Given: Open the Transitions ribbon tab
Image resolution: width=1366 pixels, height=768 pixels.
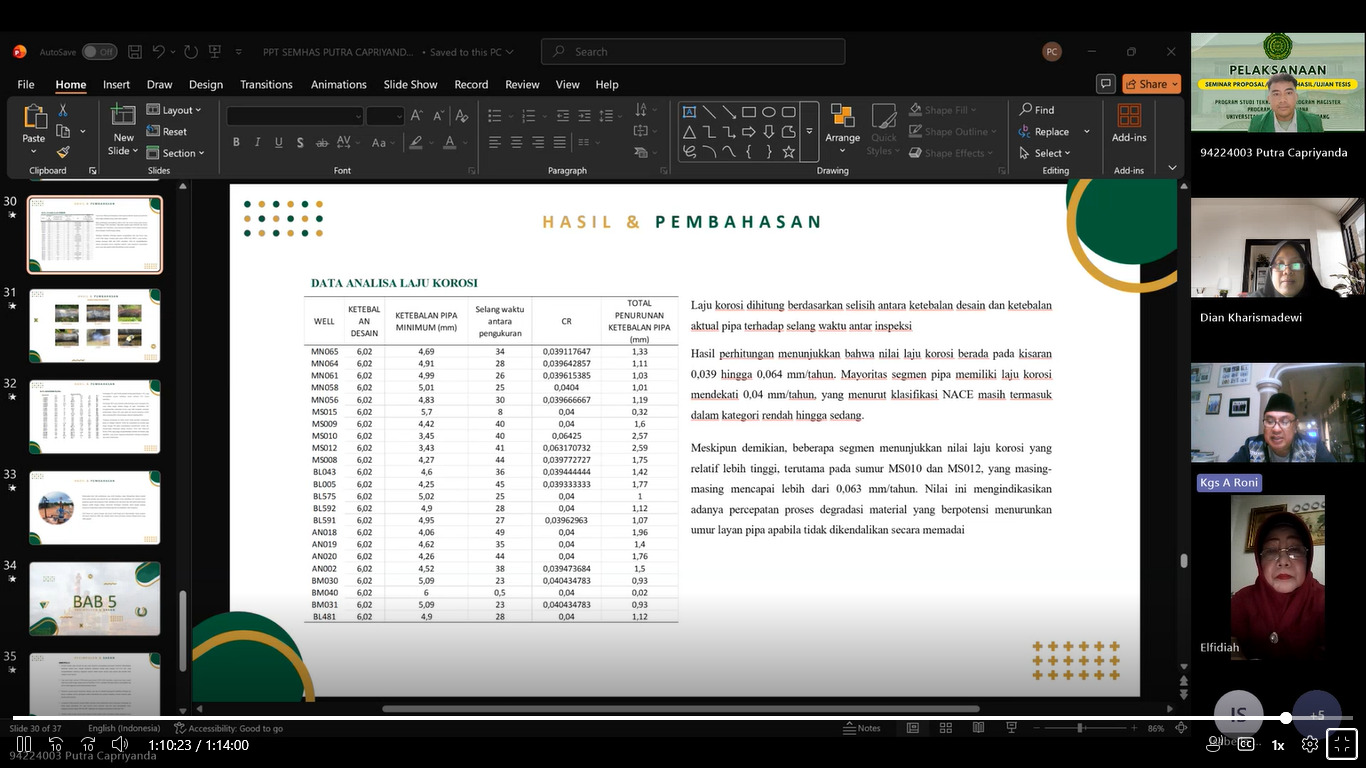Looking at the screenshot, I should [x=266, y=84].
